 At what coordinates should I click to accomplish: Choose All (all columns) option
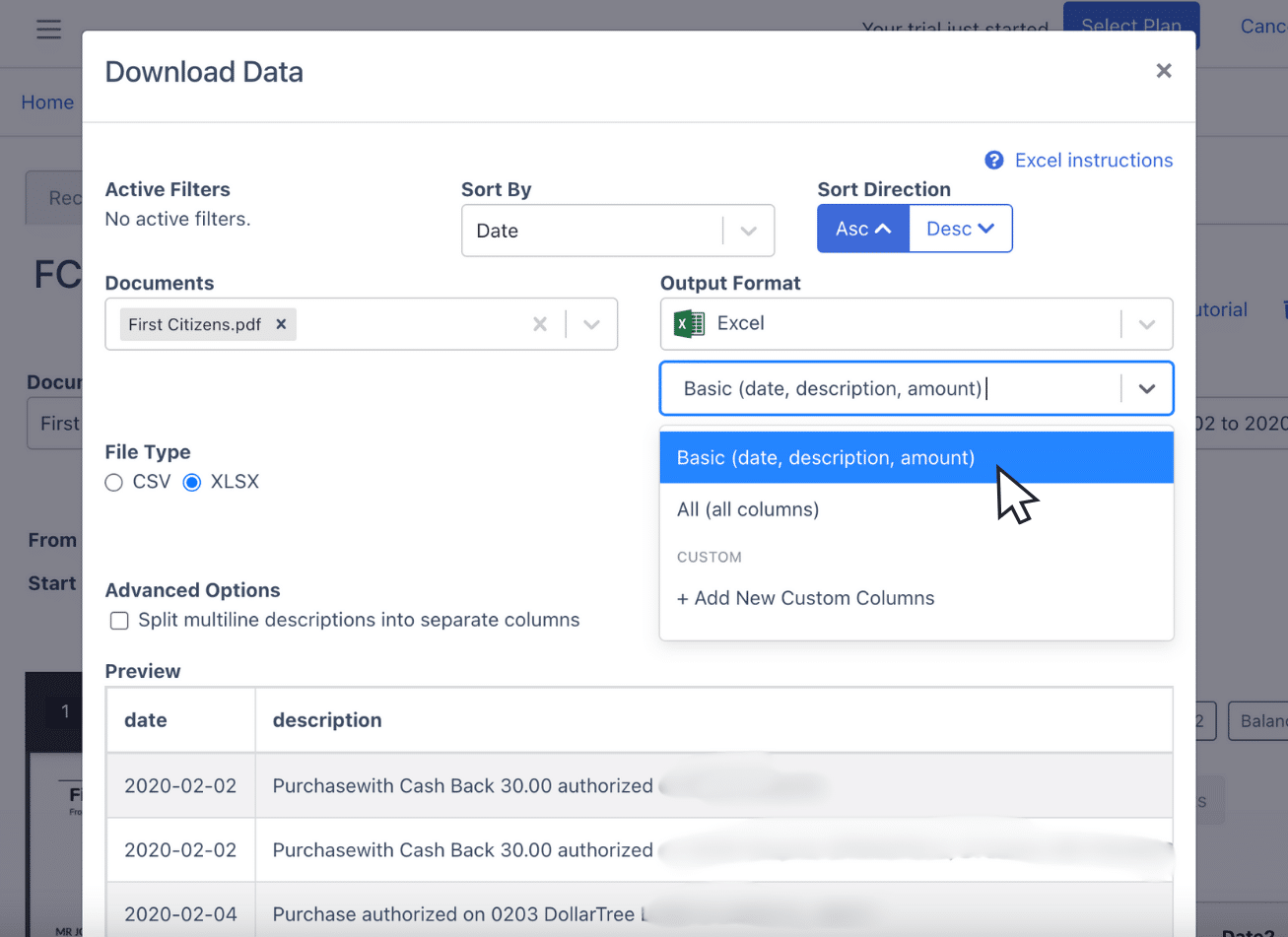pos(916,509)
